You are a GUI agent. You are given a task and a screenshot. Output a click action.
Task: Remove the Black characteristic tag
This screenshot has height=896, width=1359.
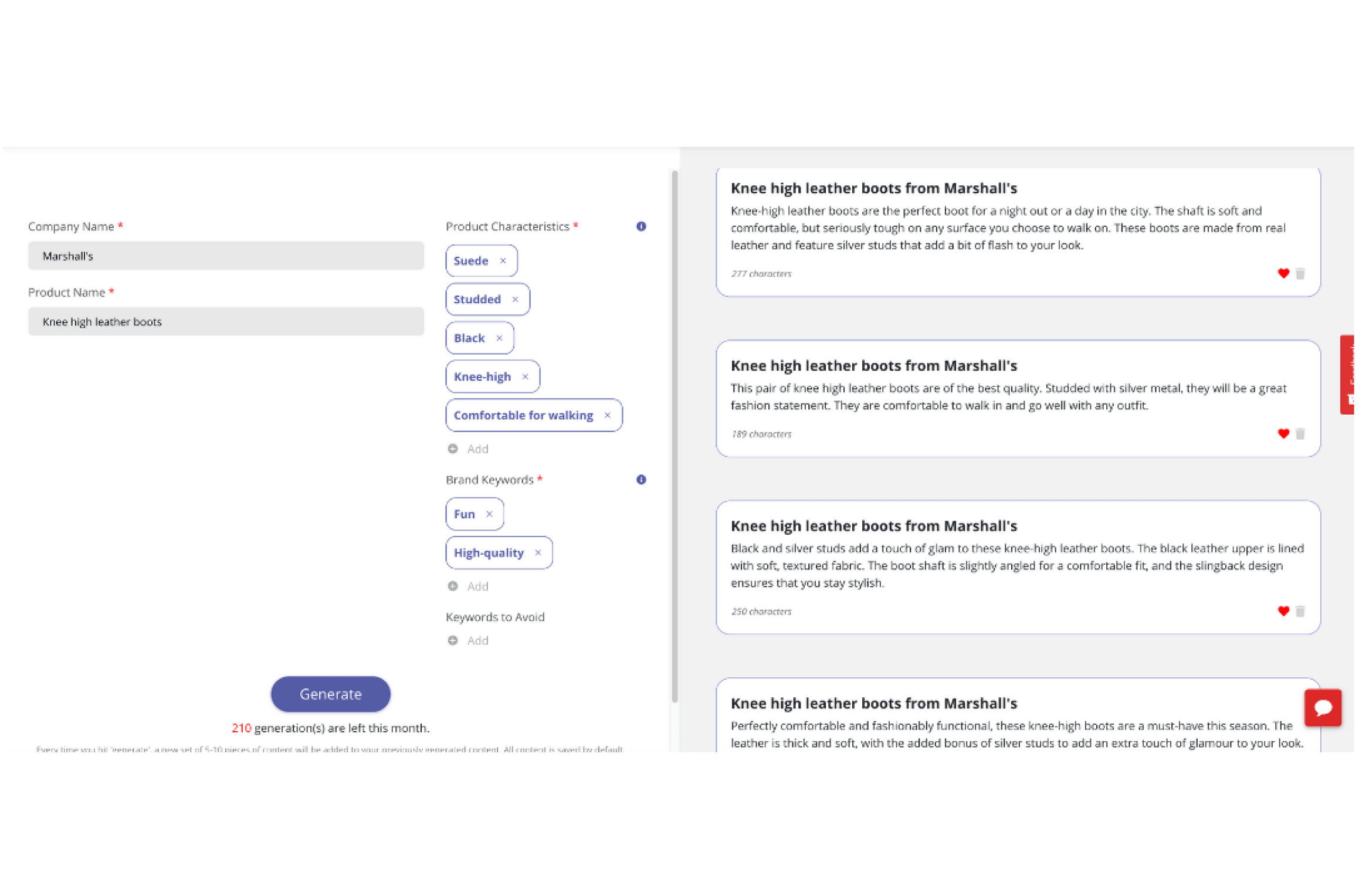point(499,338)
